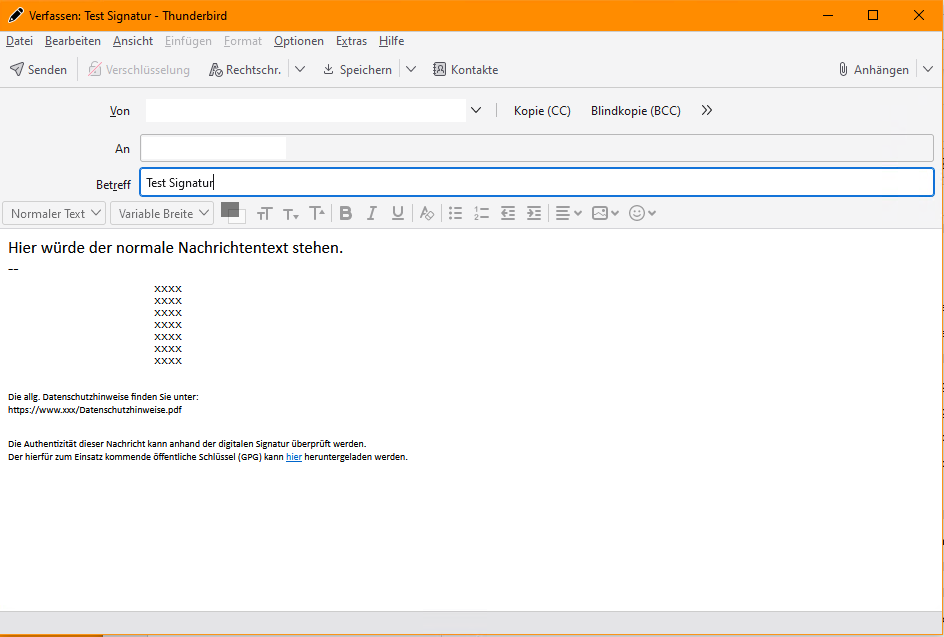
Task: Open the Normaler Text paragraph dropdown
Action: [55, 213]
